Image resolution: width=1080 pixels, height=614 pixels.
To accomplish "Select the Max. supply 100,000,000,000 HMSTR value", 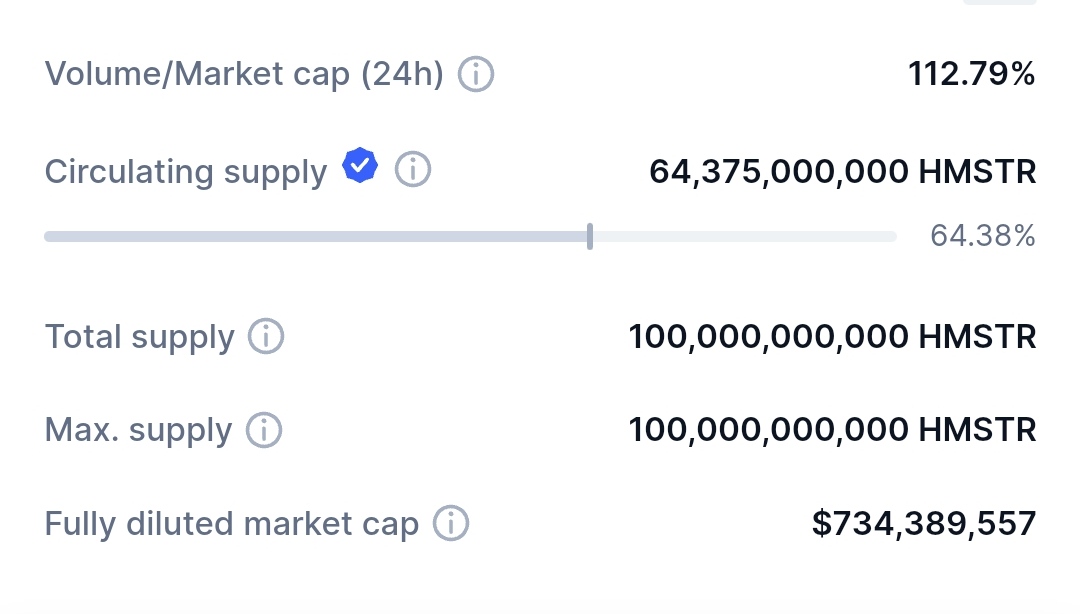I will tap(832, 430).
